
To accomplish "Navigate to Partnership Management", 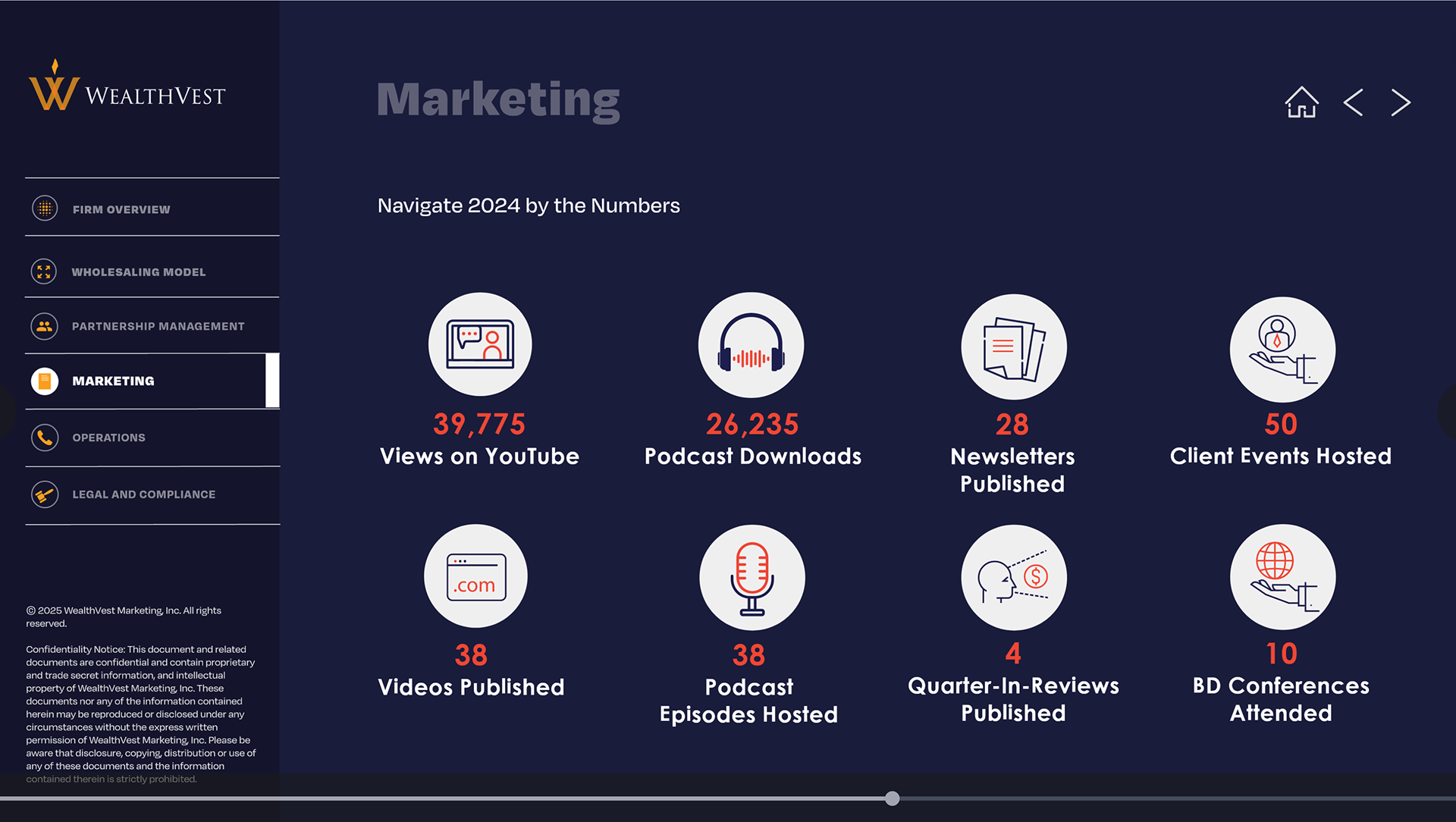I will click(158, 326).
